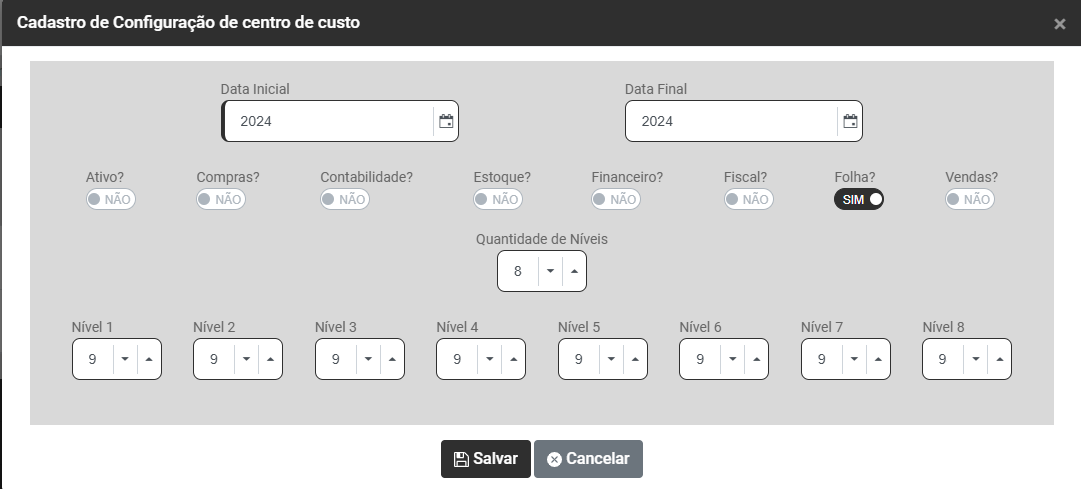Click the Salvar button
The height and width of the screenshot is (489, 1081).
[486, 459]
